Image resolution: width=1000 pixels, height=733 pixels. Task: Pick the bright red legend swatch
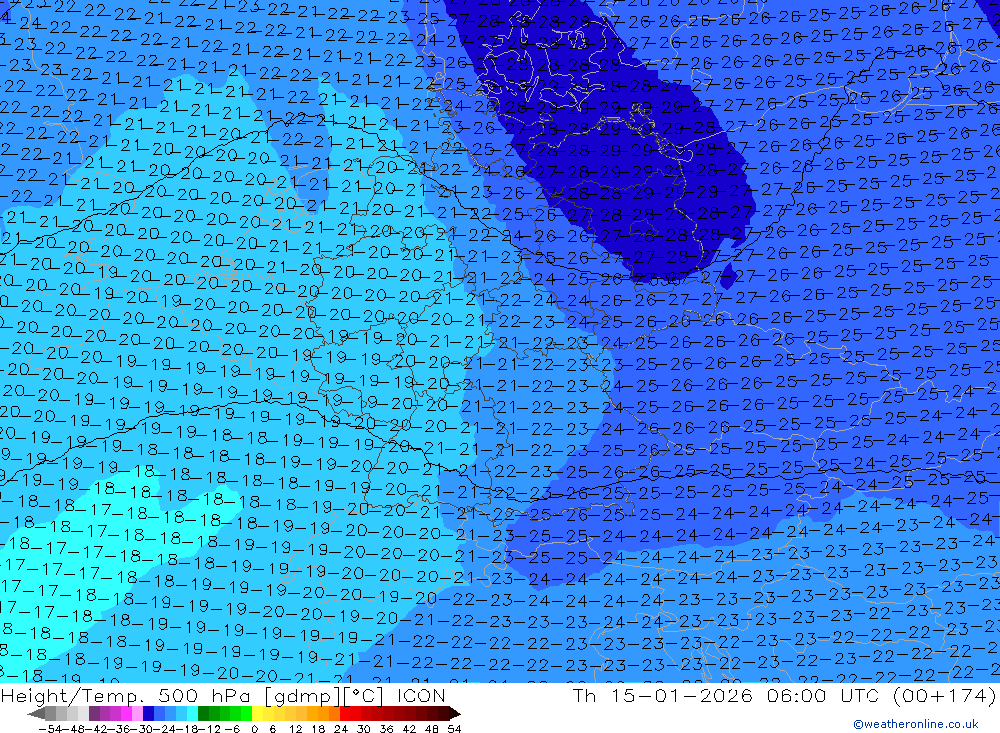[347, 713]
